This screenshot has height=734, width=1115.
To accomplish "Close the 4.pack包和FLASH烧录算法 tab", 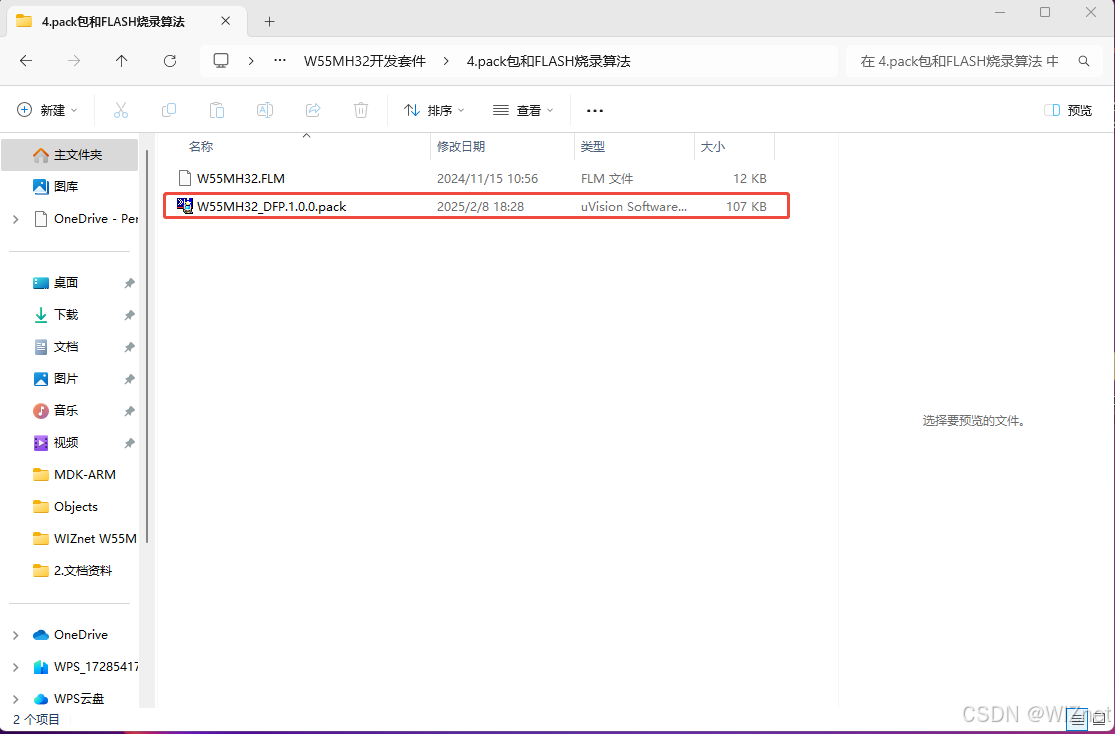I will [225, 21].
